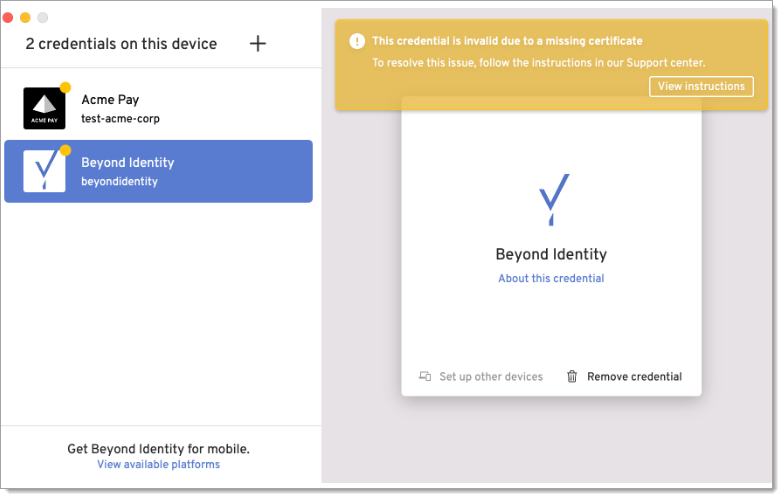Open About this credential link
Image resolution: width=783 pixels, height=499 pixels.
[551, 278]
